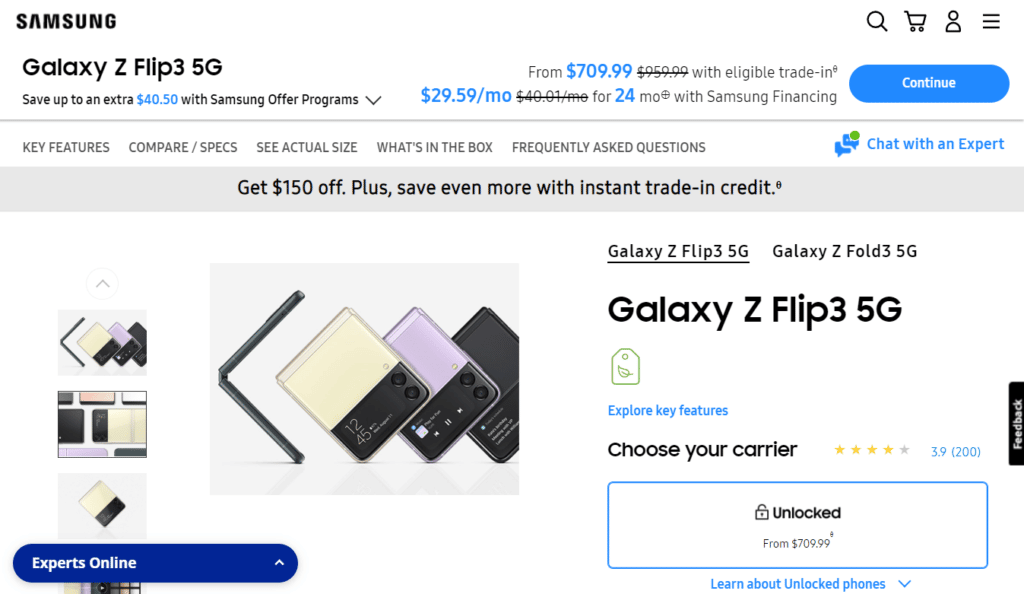Expand Samsung Offer Programs chevron

(373, 100)
